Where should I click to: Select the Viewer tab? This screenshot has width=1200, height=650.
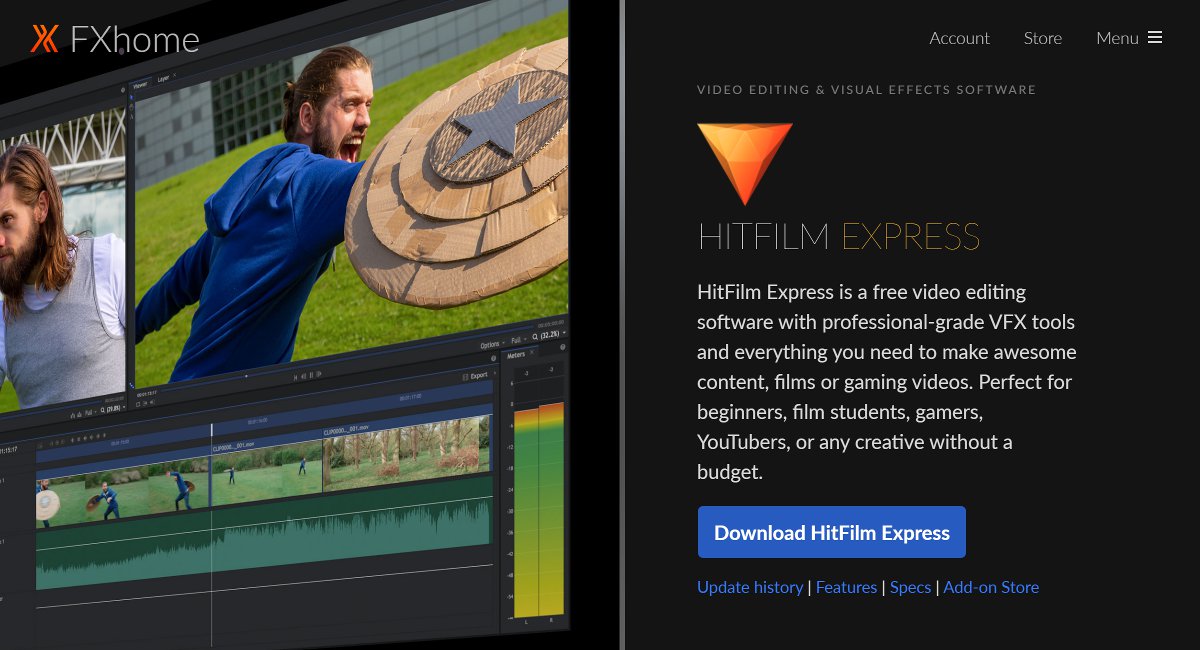pos(140,86)
